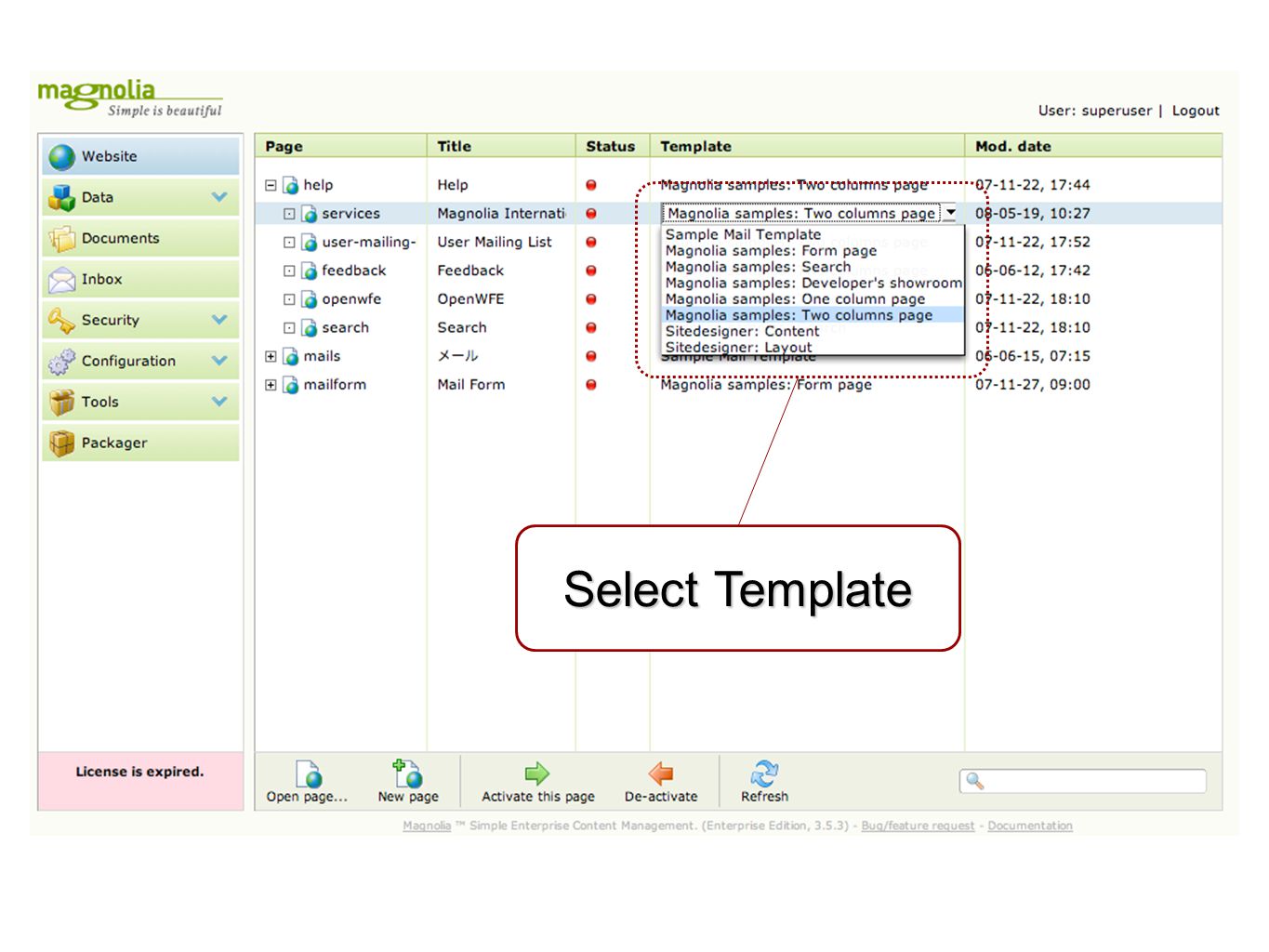Click the '07-11-27, 09:00' date cell
The width and height of the screenshot is (1269, 952).
pos(1033,385)
